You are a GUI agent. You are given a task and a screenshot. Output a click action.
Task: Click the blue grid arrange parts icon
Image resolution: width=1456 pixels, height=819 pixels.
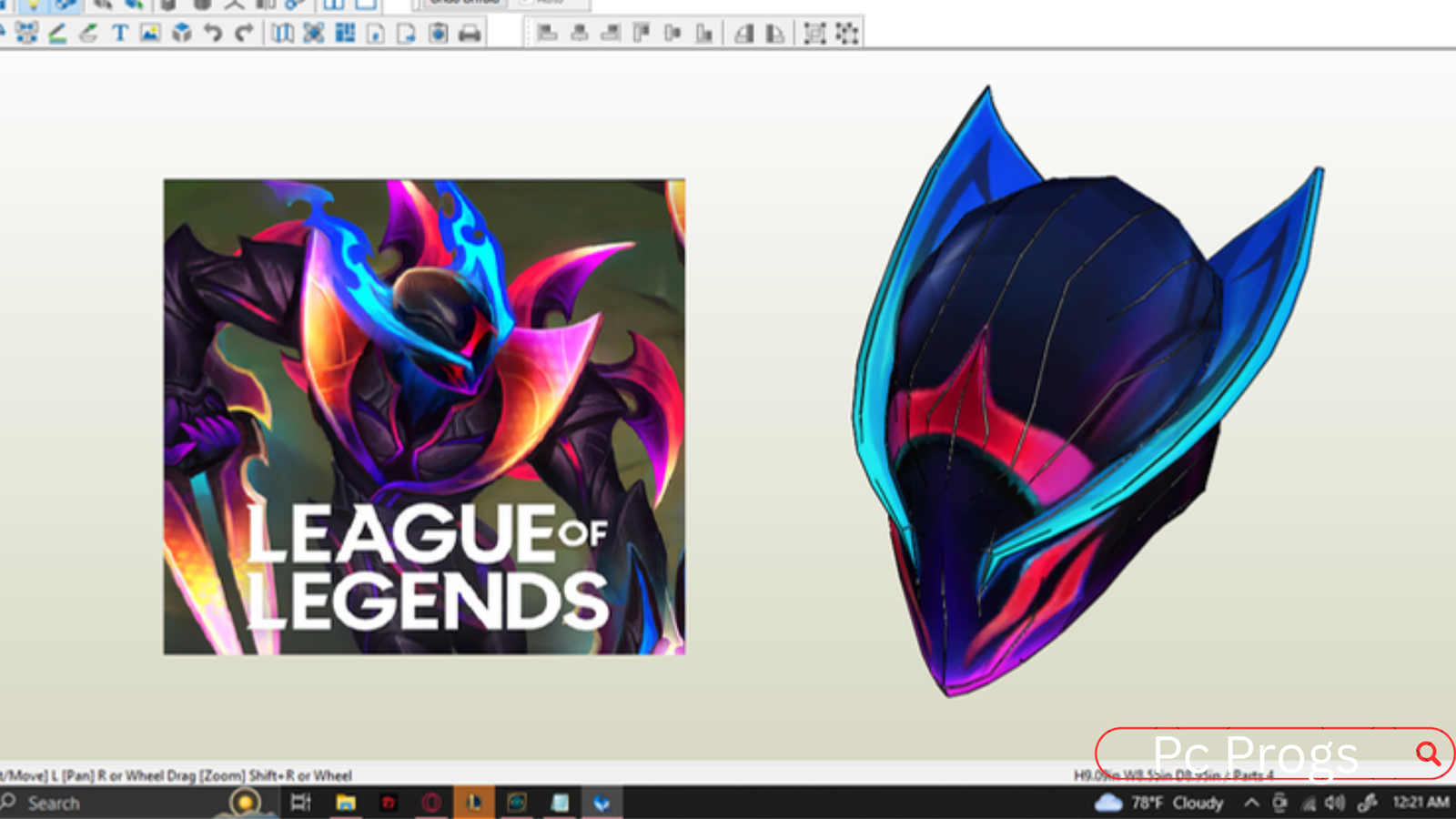click(345, 34)
